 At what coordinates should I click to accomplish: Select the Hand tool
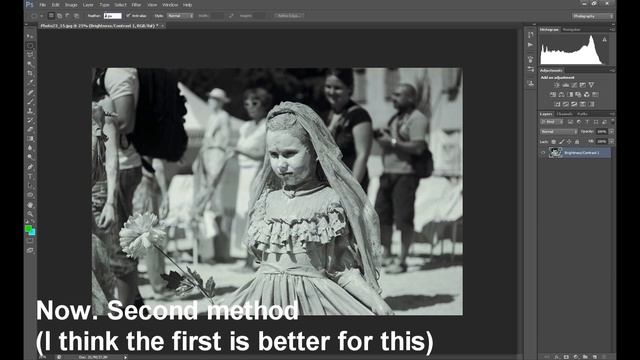pos(30,204)
